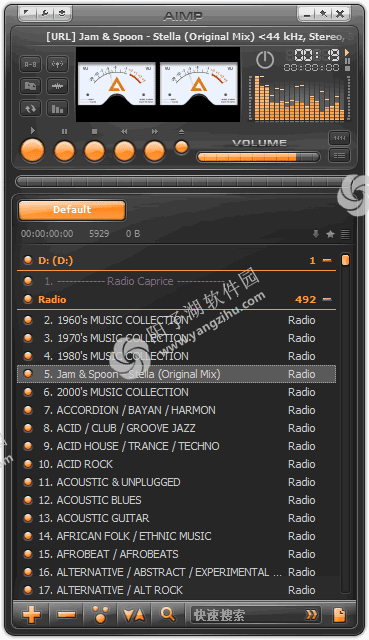Open auto-shutdown via the power icon
The height and width of the screenshot is (640, 369).
click(x=265, y=60)
